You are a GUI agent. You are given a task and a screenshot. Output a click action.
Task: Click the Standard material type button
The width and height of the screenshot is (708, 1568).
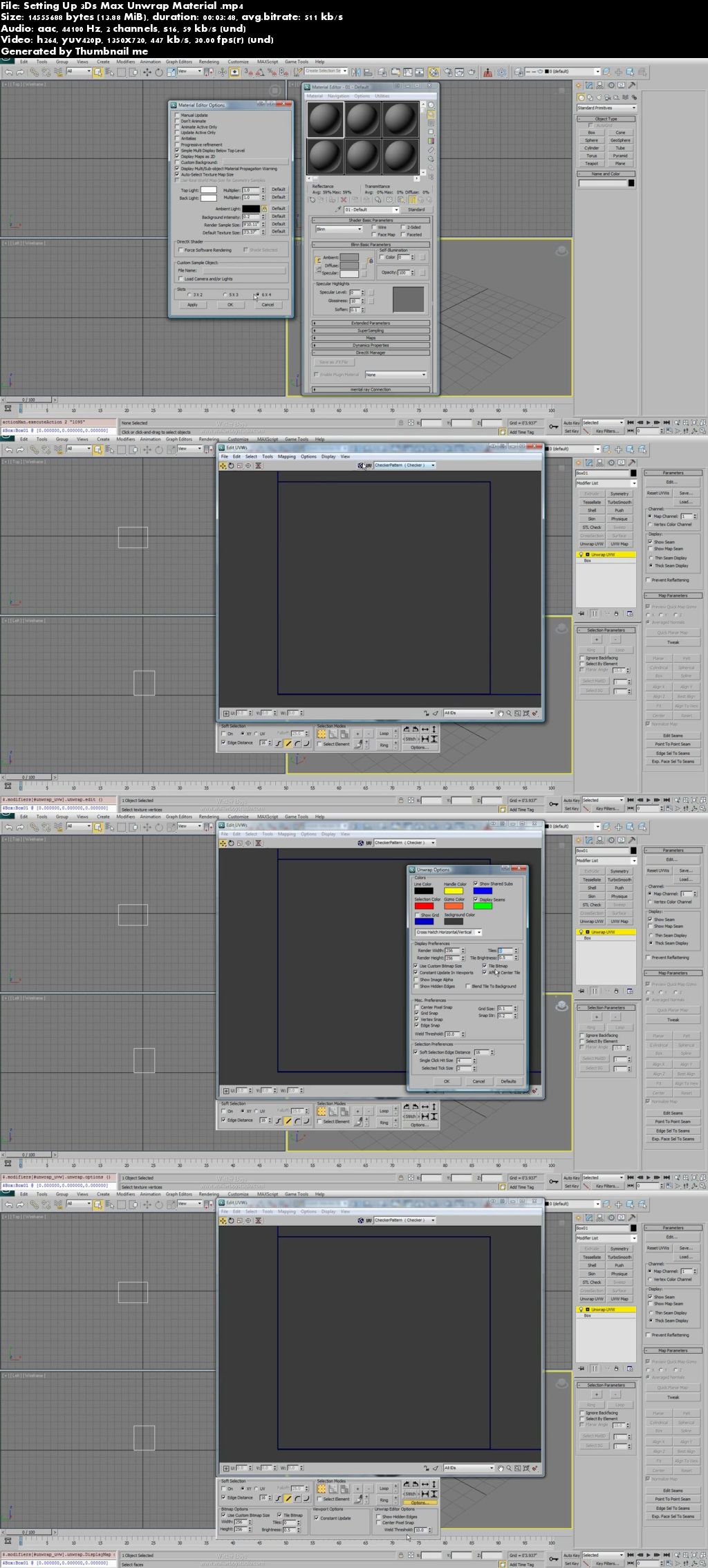(x=416, y=209)
